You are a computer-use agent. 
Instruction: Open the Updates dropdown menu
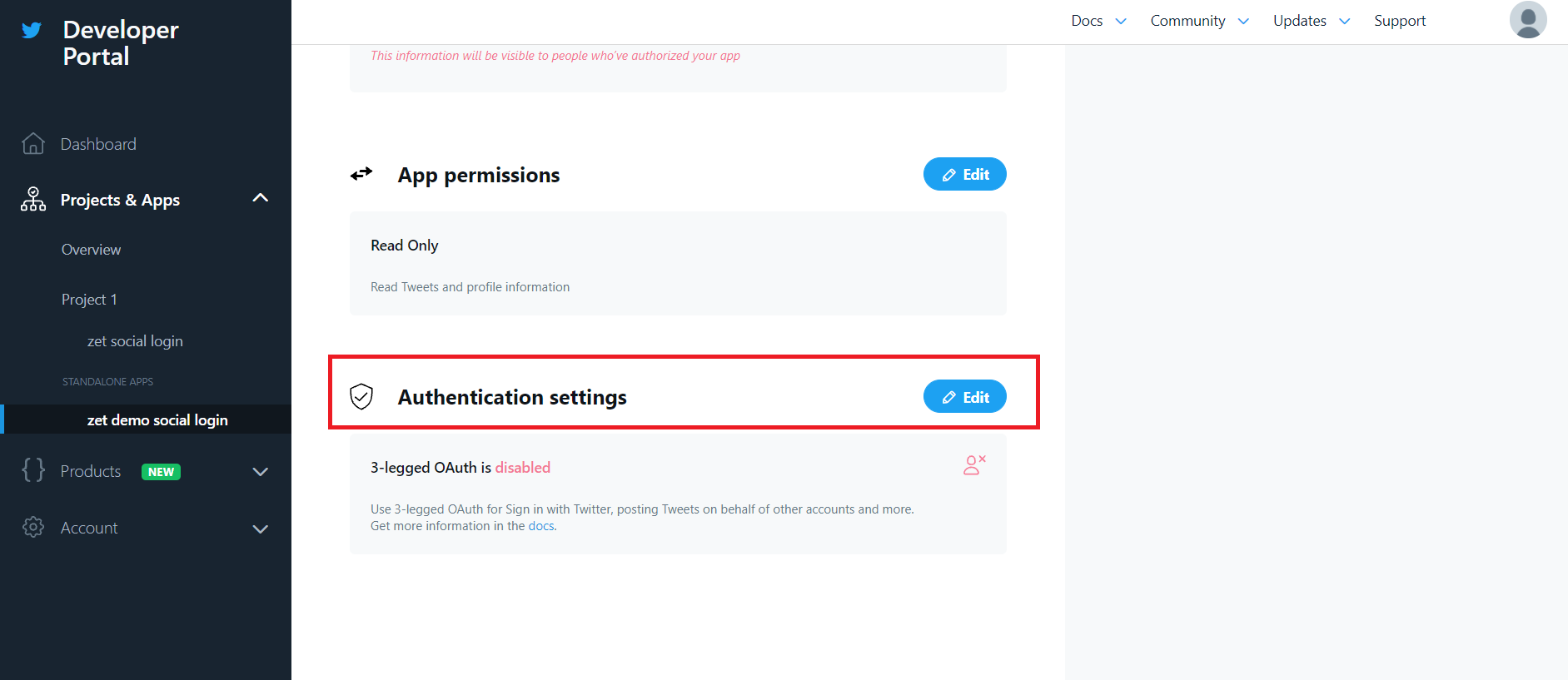[1311, 21]
